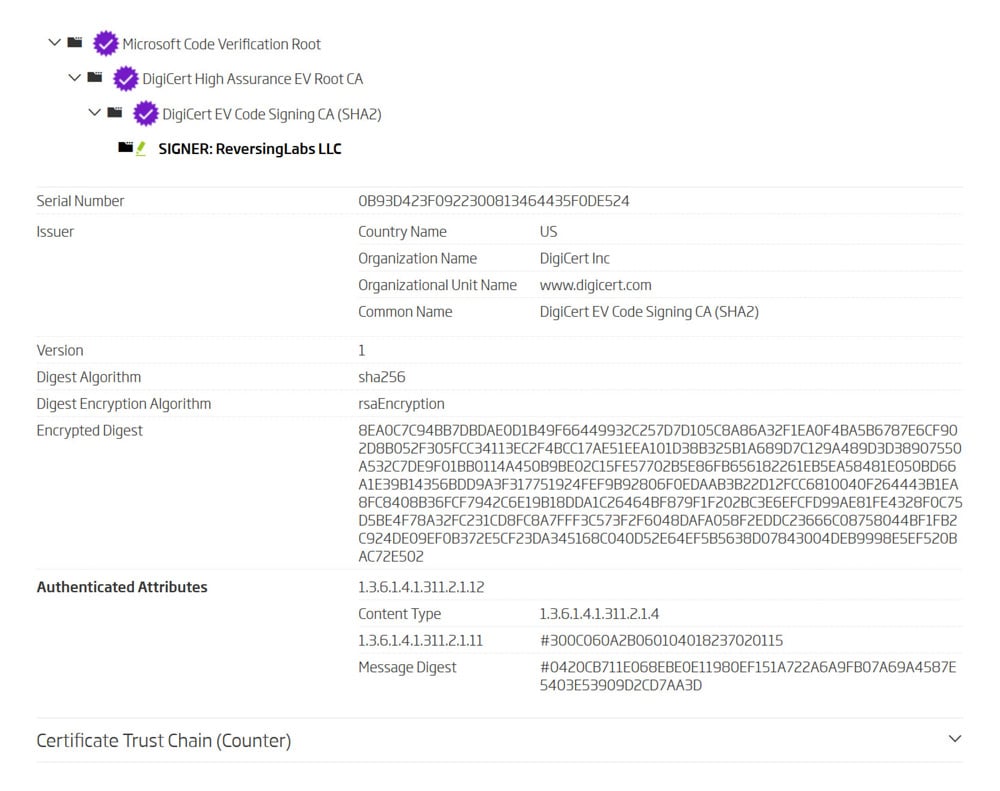Screen dimensions: 1000x791
Task: Click Country Name value US
Action: pyautogui.click(x=548, y=232)
